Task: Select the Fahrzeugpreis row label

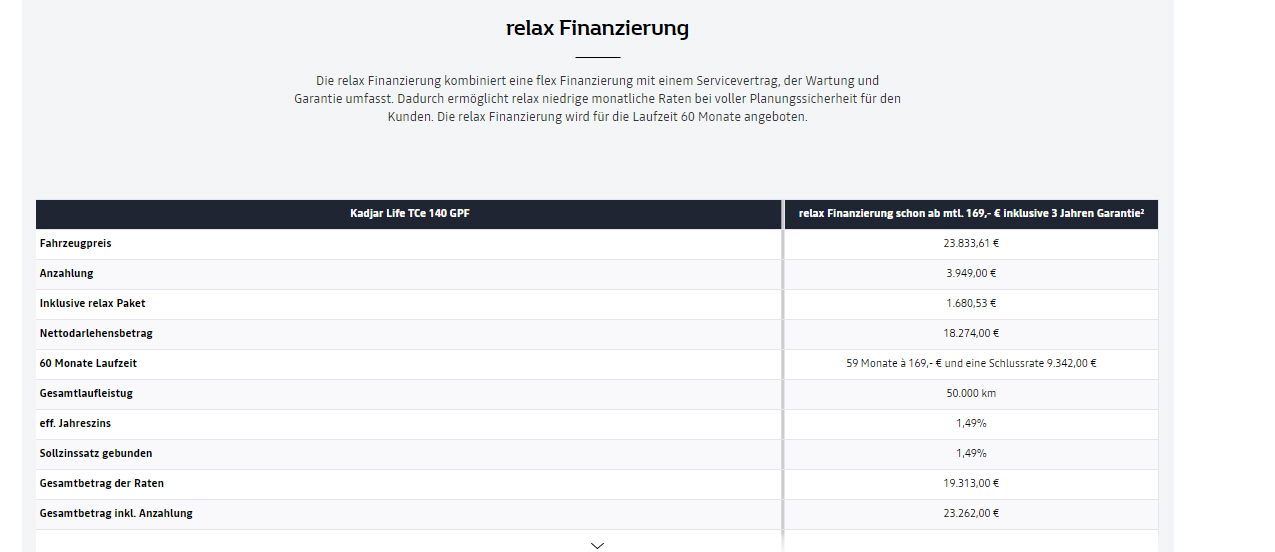Action: (68, 243)
